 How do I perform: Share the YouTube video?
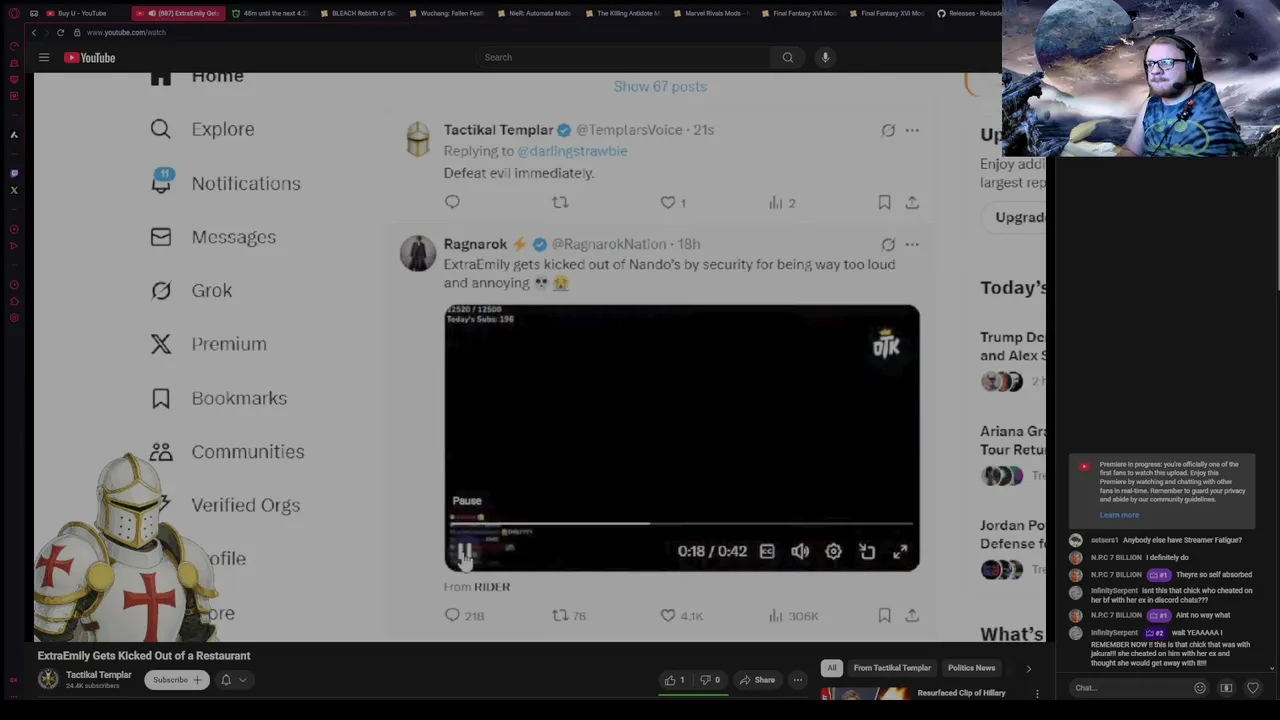[x=757, y=680]
